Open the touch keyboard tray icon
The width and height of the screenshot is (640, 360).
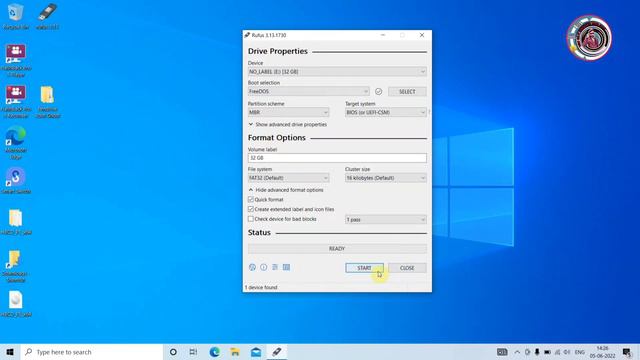pos(502,352)
